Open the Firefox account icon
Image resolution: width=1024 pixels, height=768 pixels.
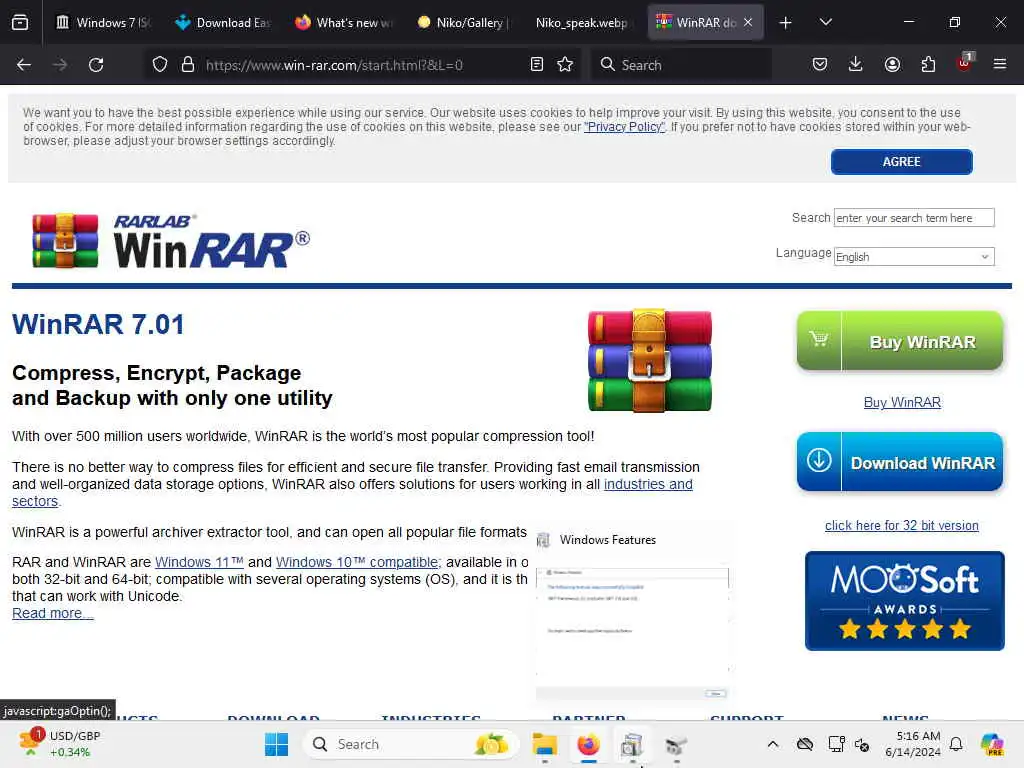click(x=892, y=65)
